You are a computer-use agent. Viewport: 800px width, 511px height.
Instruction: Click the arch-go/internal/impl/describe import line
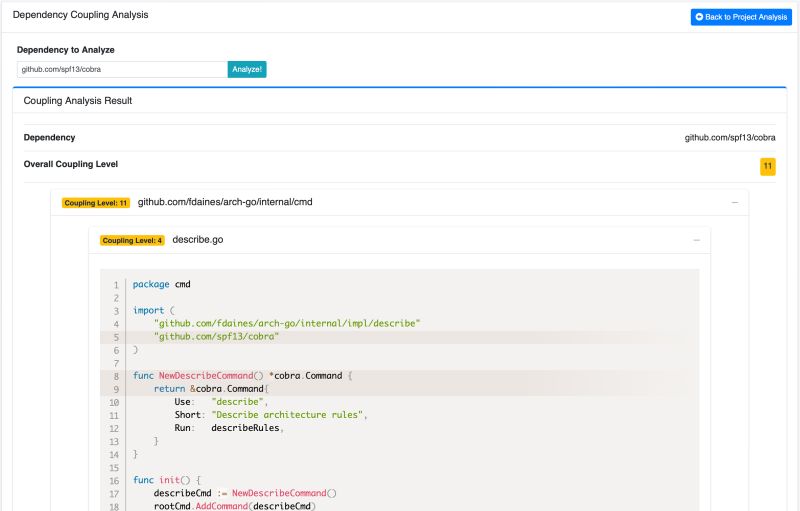coord(287,323)
